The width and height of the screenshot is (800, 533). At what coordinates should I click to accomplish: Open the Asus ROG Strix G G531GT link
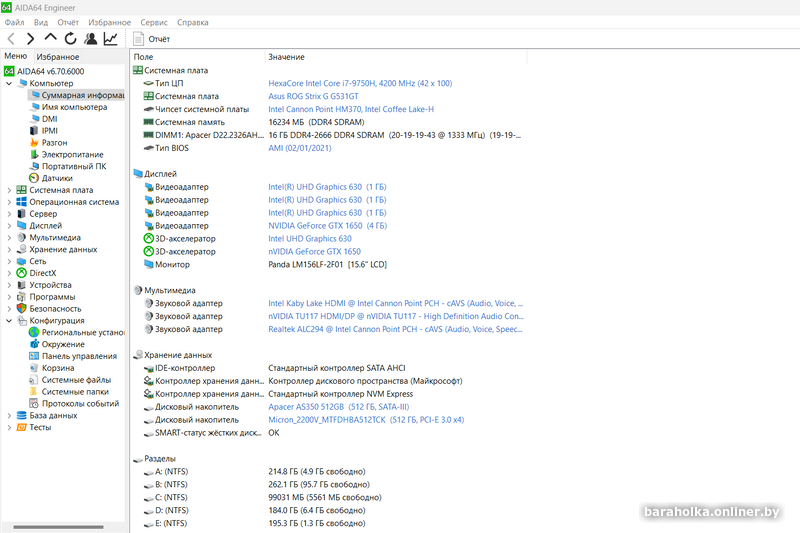pos(313,96)
